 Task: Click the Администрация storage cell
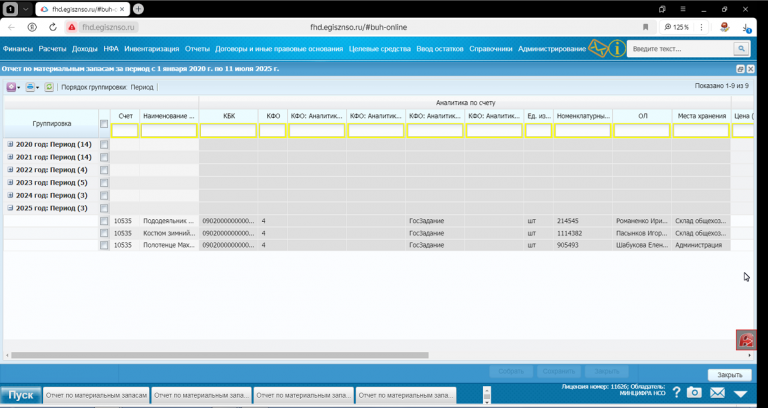tap(701, 245)
